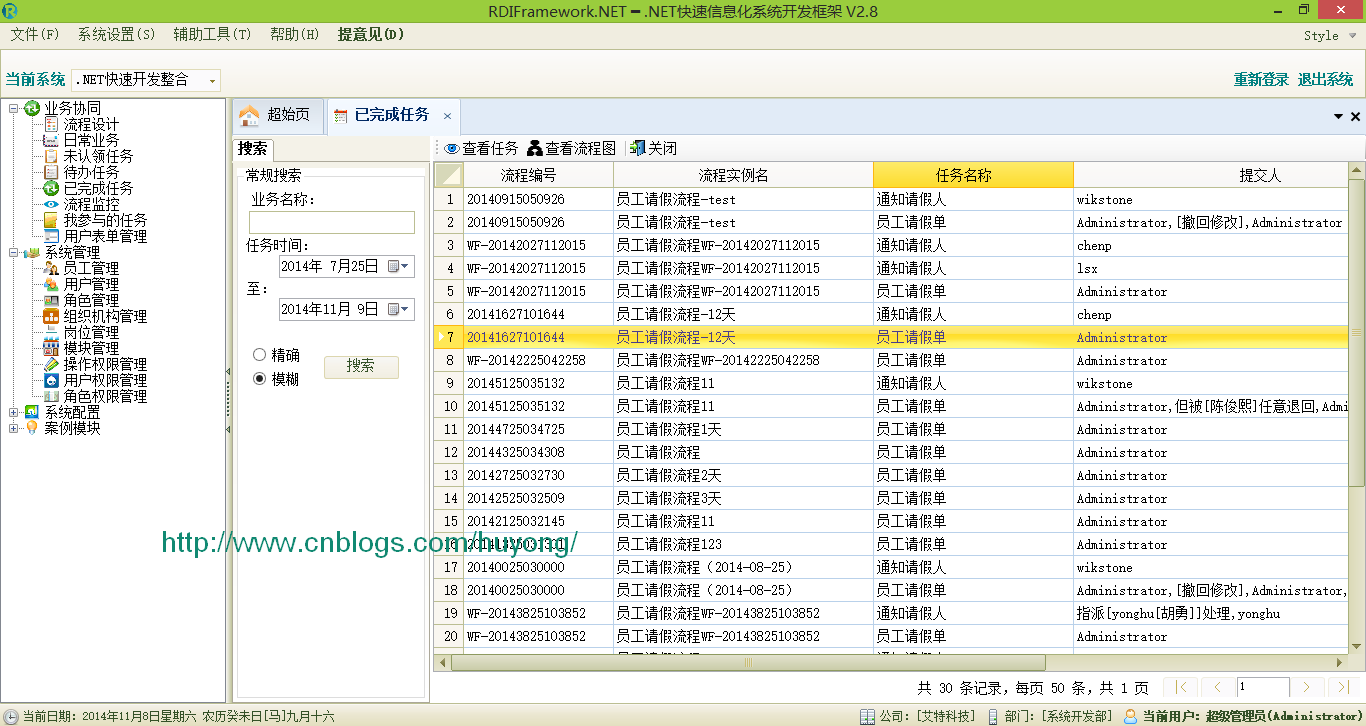1366x726 pixels.
Task: Click the 关闭 toolbar icon
Action: coord(638,148)
